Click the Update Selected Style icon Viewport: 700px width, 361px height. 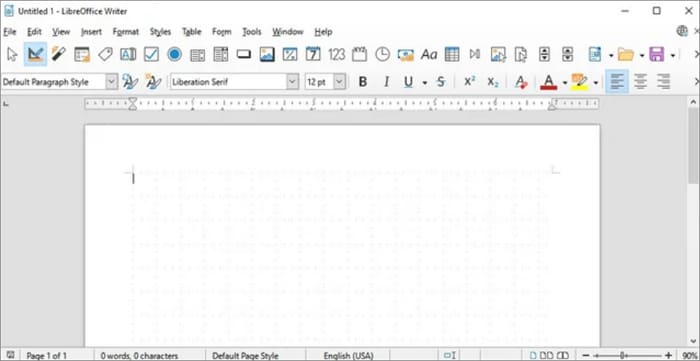(130, 82)
